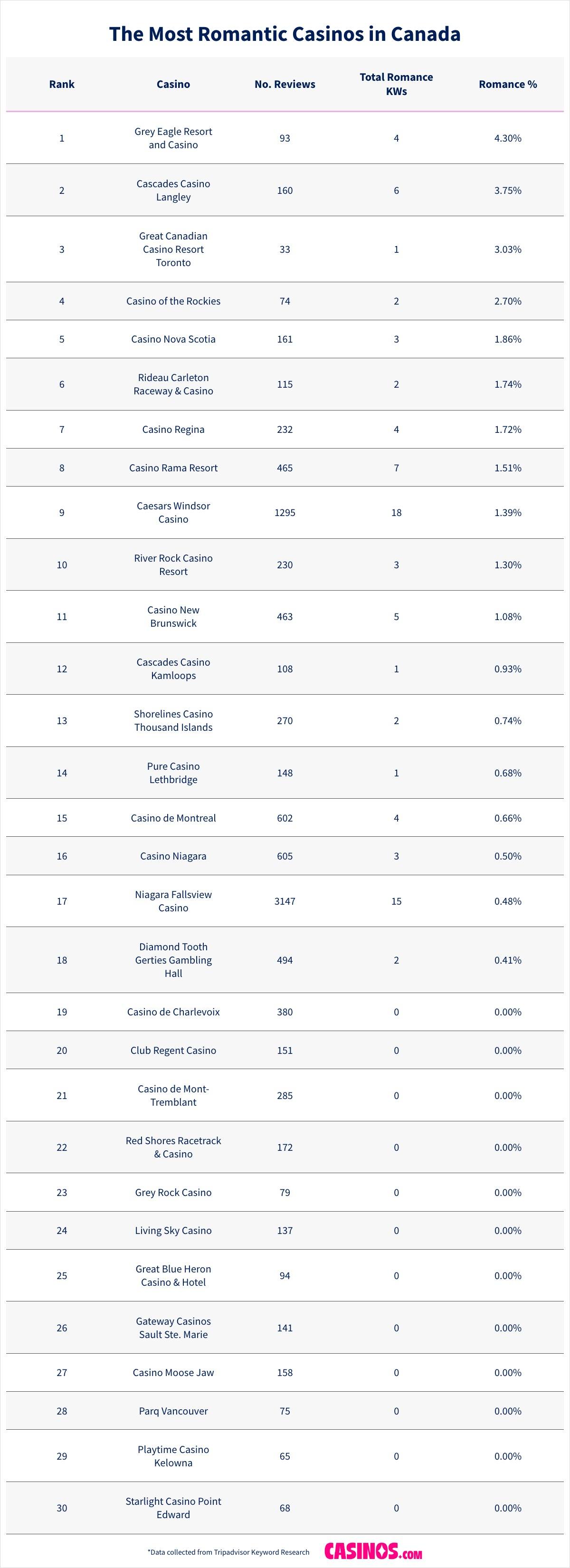Click the Caesars Windsor Casino name
570x1568 pixels.
click(173, 513)
